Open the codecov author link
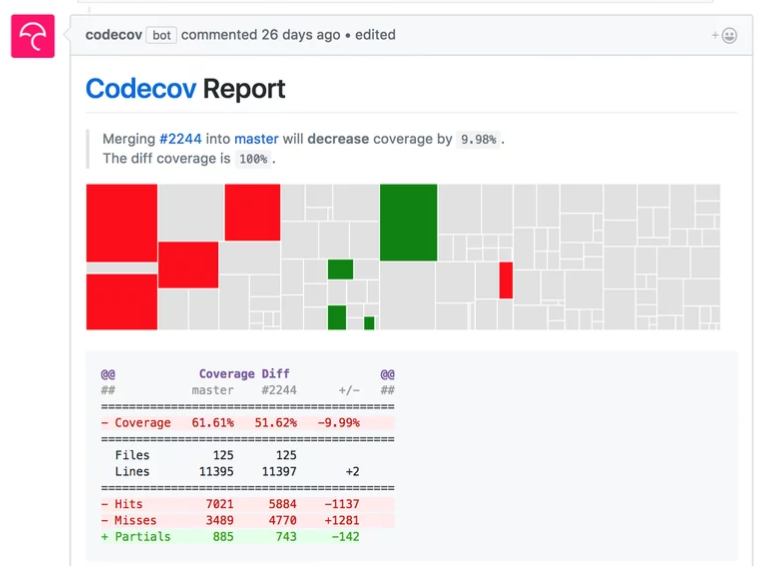Image resolution: width=772 pixels, height=584 pixels. [x=114, y=35]
